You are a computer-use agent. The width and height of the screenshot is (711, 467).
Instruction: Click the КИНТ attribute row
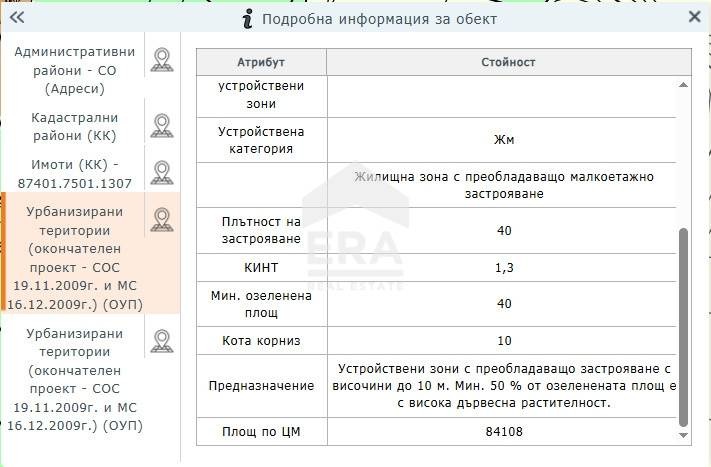[x=261, y=268]
